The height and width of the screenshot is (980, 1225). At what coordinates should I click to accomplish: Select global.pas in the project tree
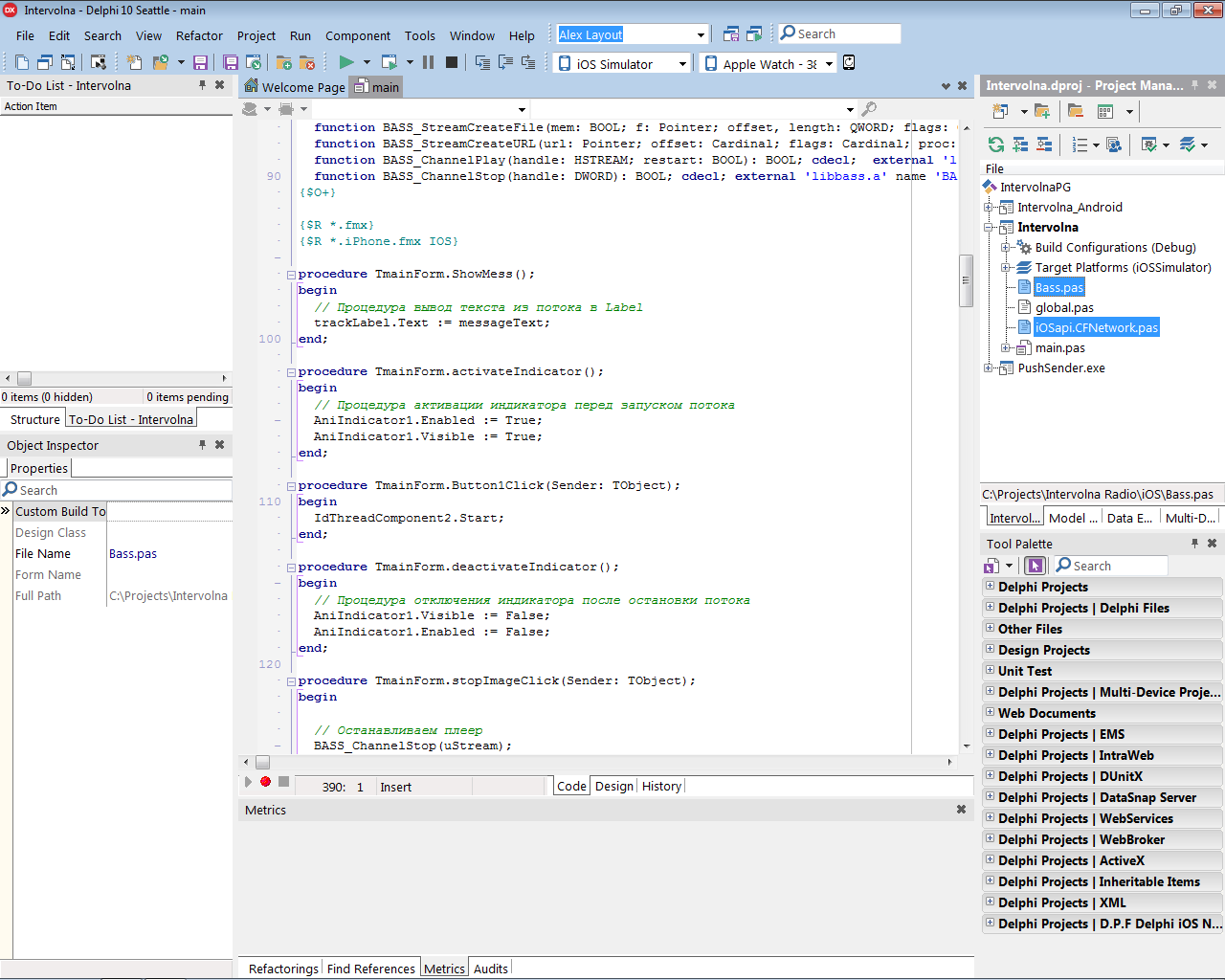click(1063, 307)
